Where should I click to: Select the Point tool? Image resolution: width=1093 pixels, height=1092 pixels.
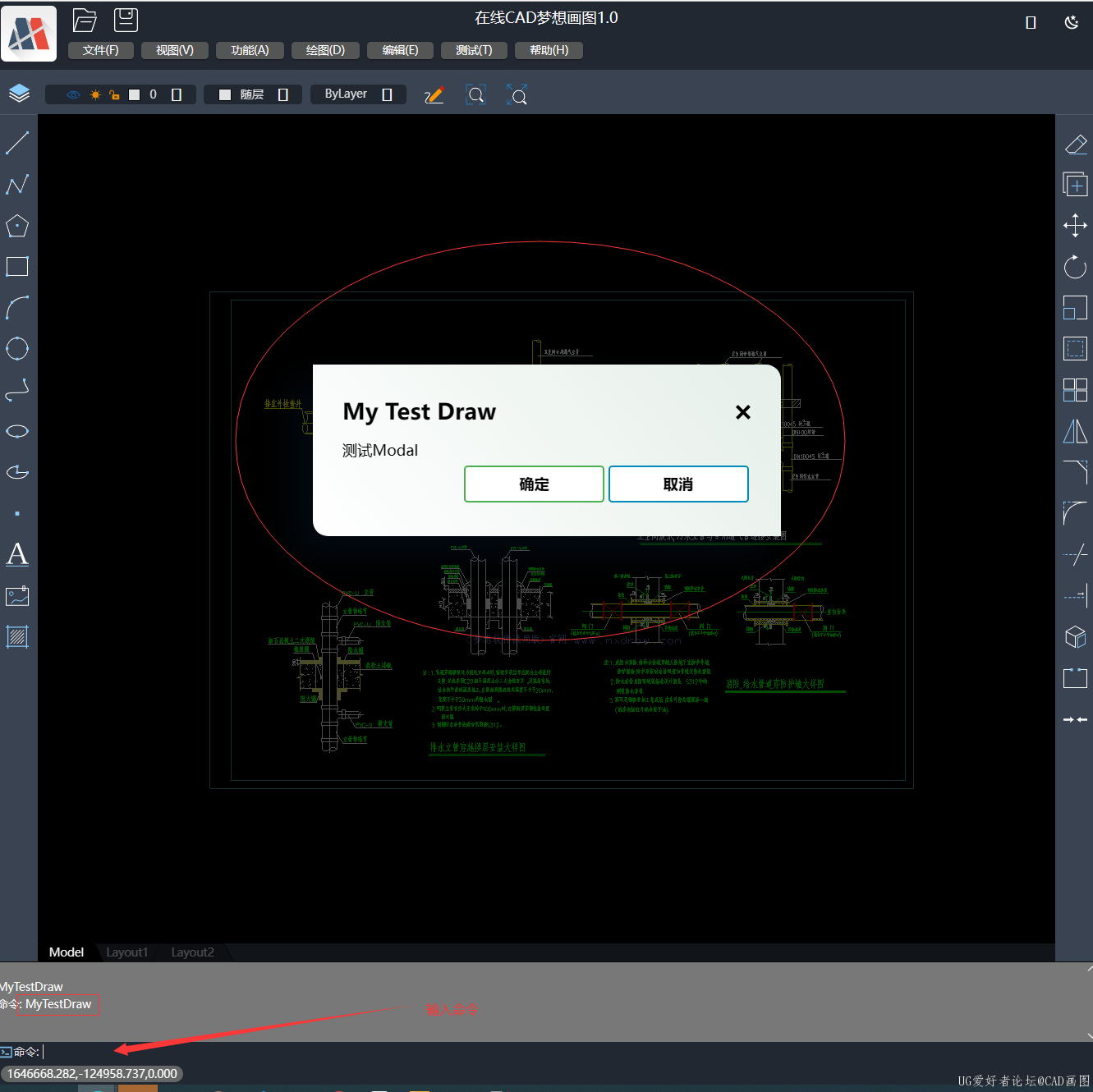[17, 513]
